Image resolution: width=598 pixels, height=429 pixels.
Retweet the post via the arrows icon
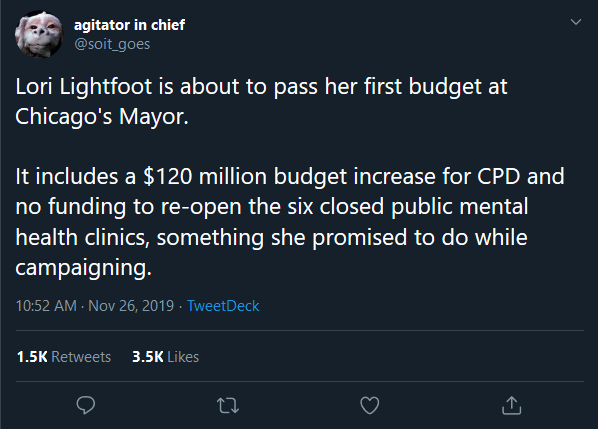click(228, 405)
